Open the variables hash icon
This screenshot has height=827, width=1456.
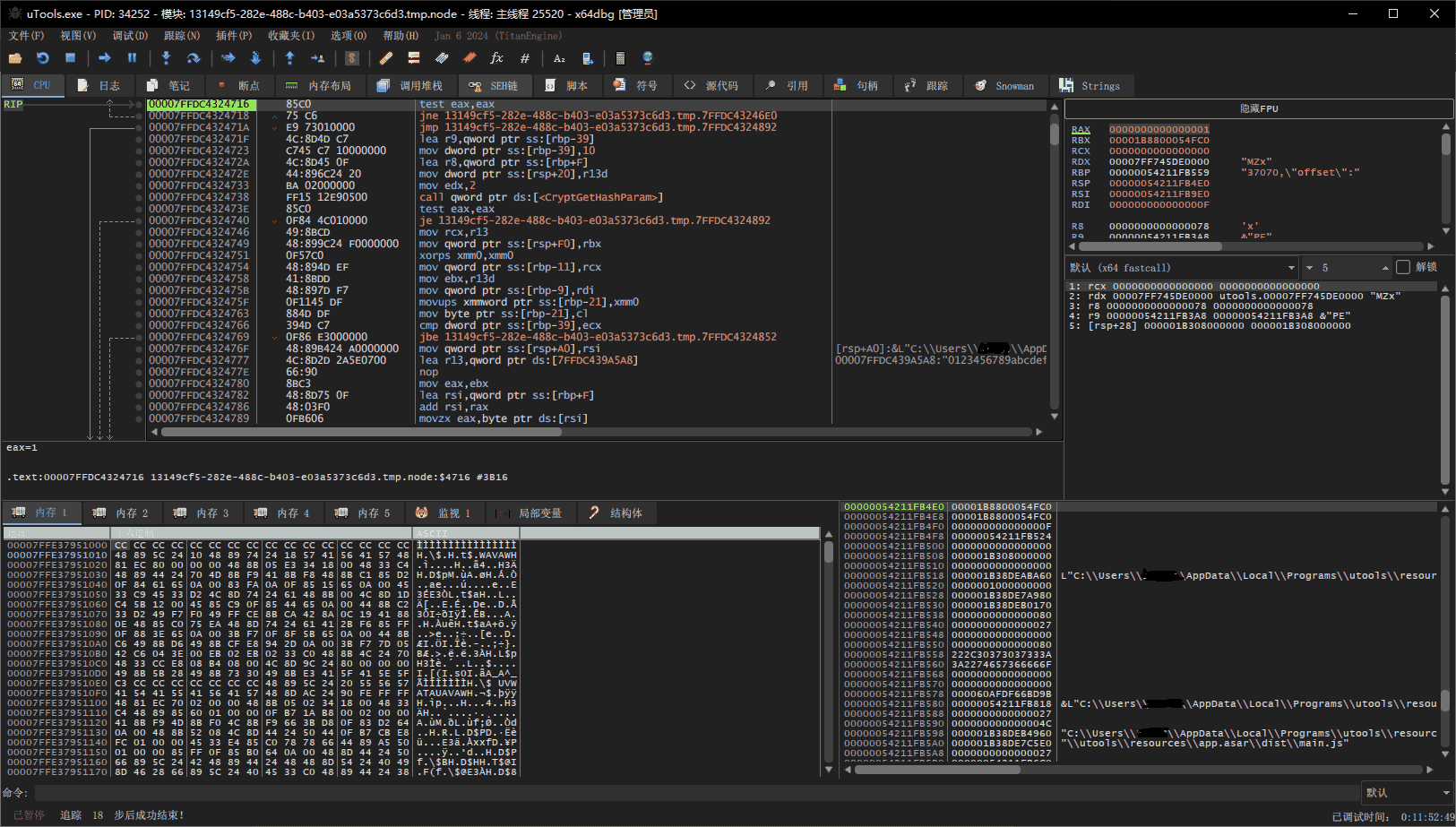click(x=525, y=58)
